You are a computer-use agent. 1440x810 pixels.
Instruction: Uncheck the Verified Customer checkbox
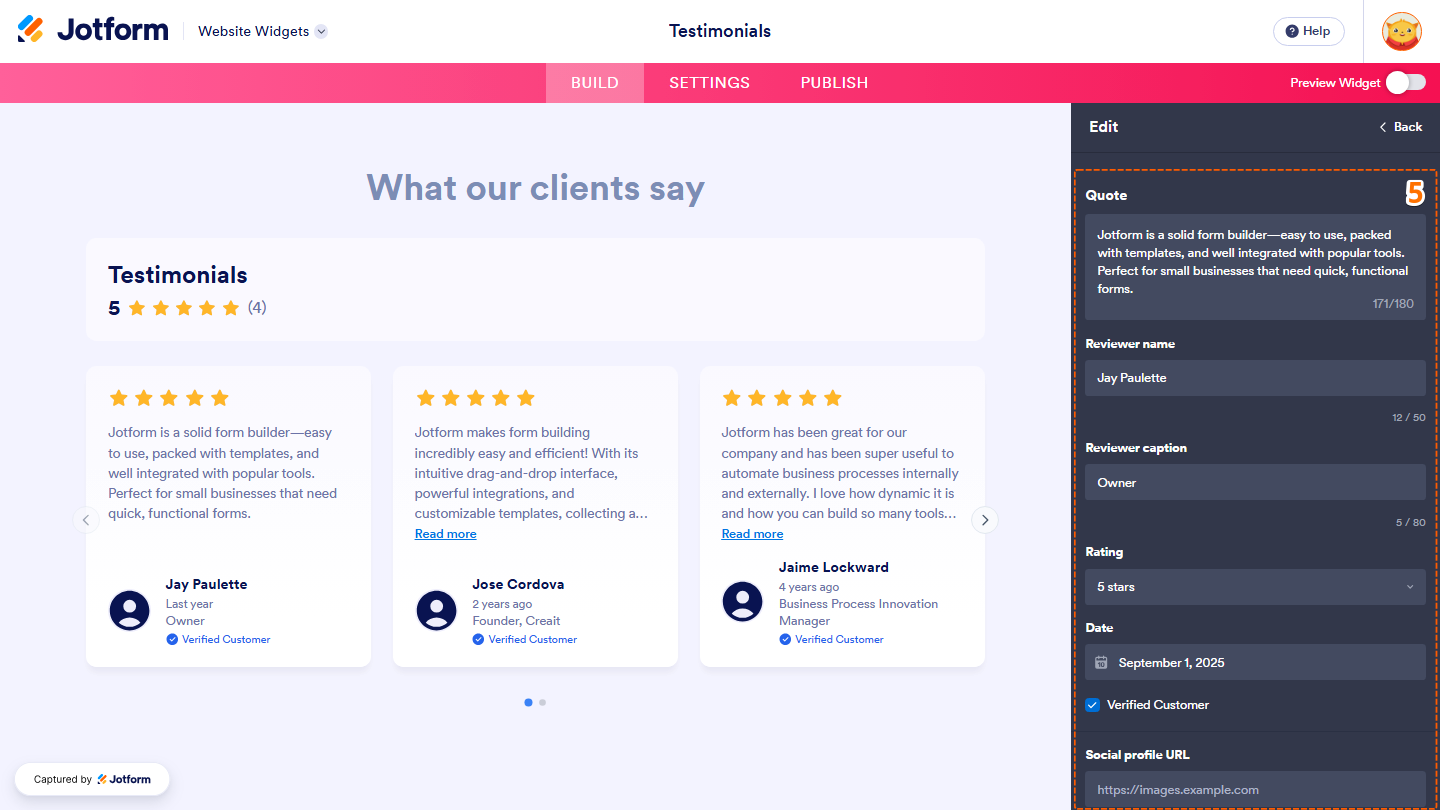coord(1093,705)
